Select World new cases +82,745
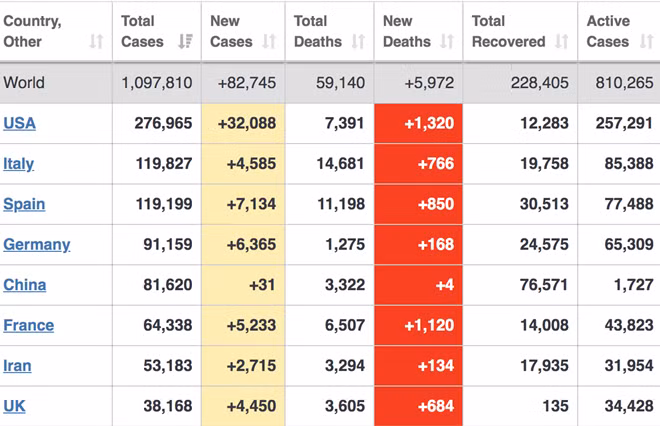The width and height of the screenshot is (660, 426). [x=247, y=83]
